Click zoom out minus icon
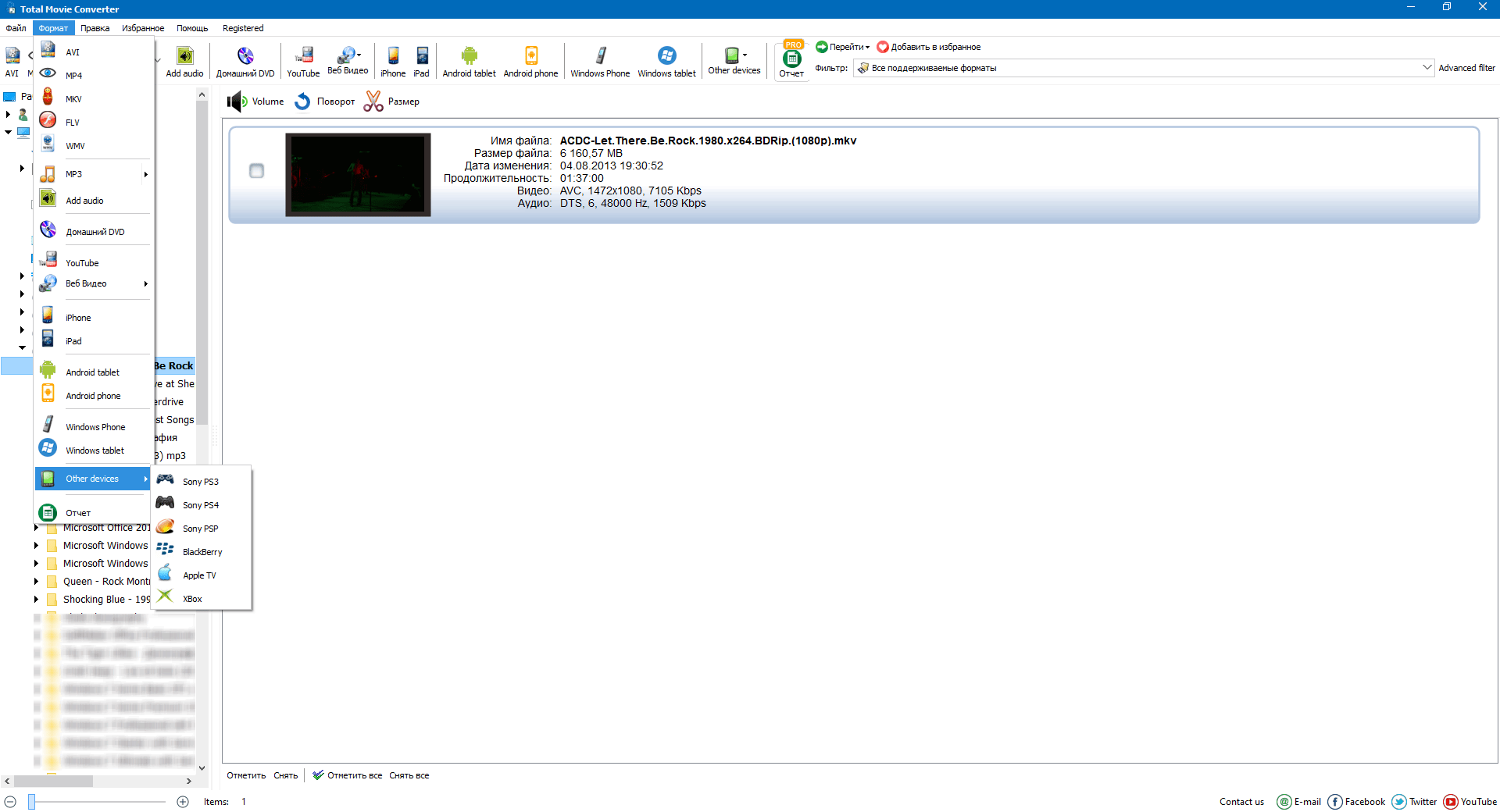The height and width of the screenshot is (812, 1500). coord(10,802)
